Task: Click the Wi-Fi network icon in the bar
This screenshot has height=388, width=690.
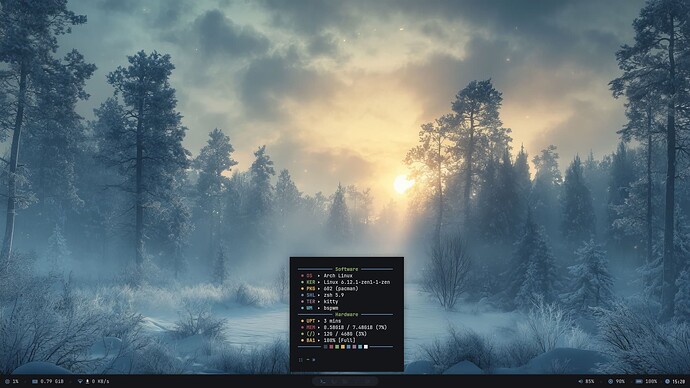Action: (80, 381)
